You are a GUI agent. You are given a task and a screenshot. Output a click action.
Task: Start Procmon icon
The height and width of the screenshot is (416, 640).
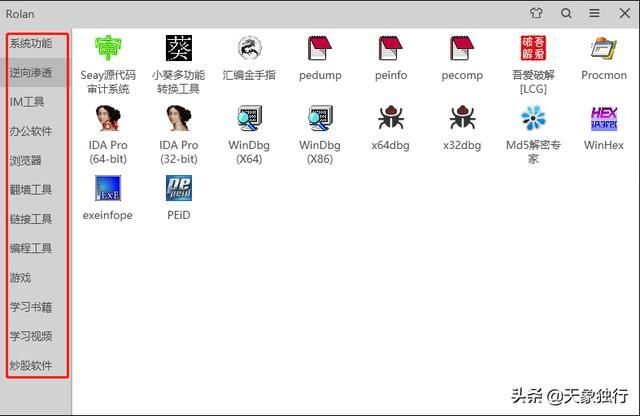(x=604, y=48)
